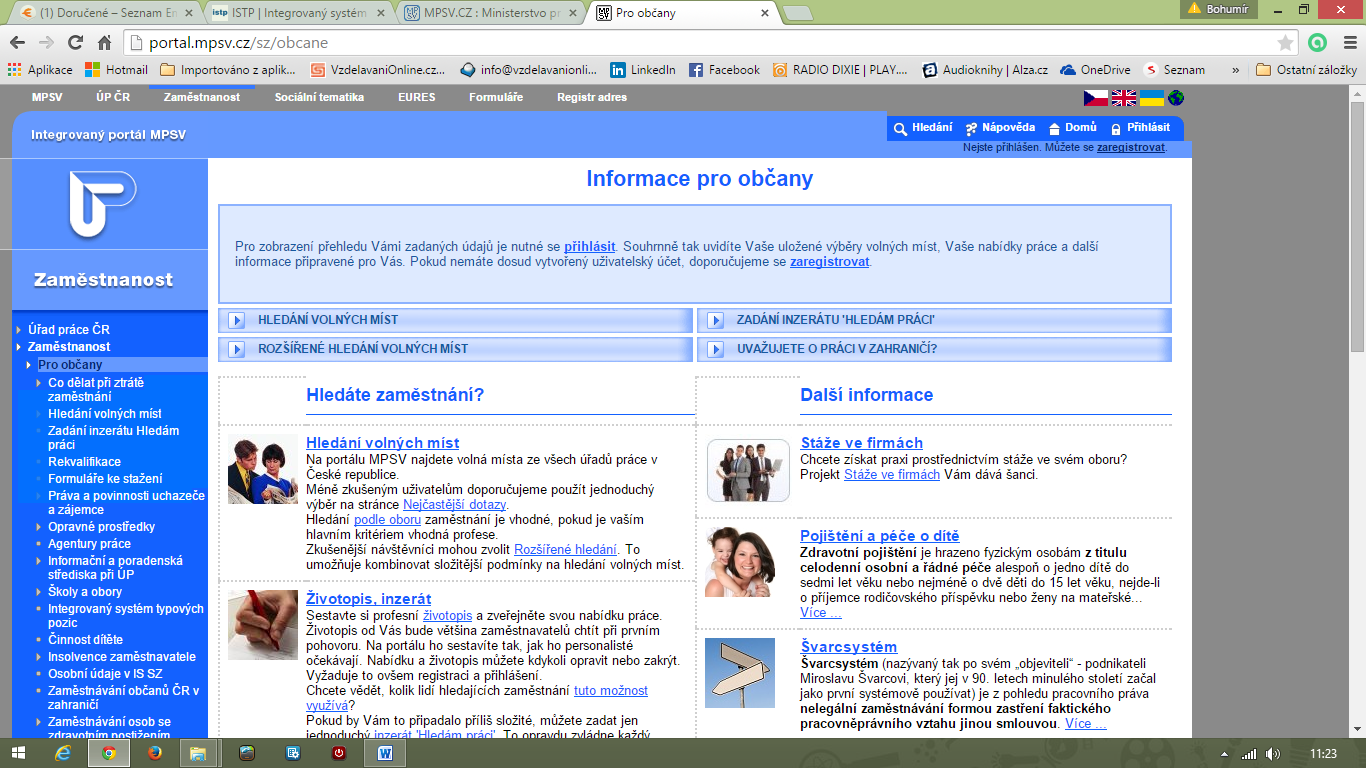Open the Aplikace bookmarks shortcut
Image resolution: width=1366 pixels, height=768 pixels.
click(40, 70)
